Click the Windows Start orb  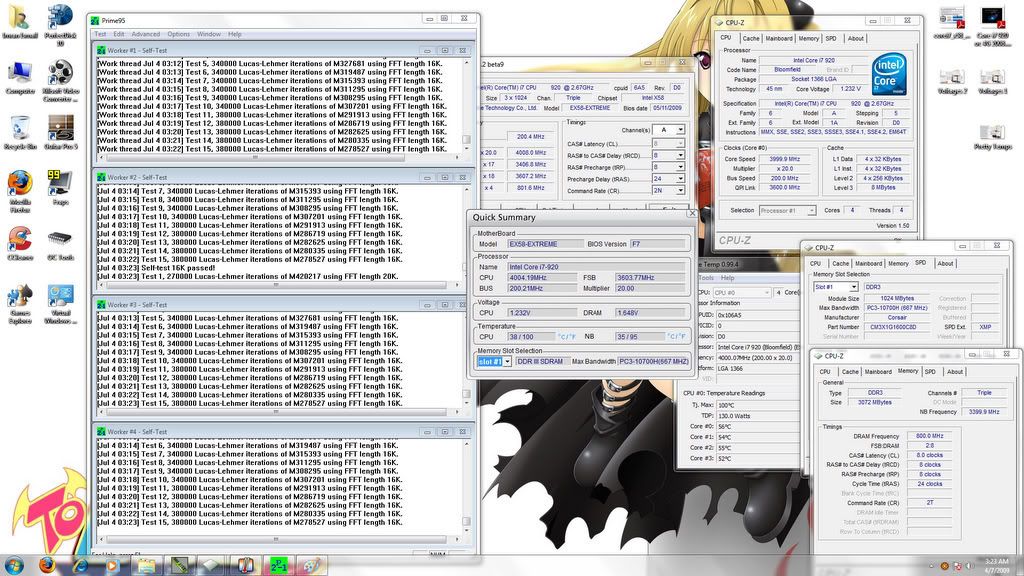[x=16, y=564]
